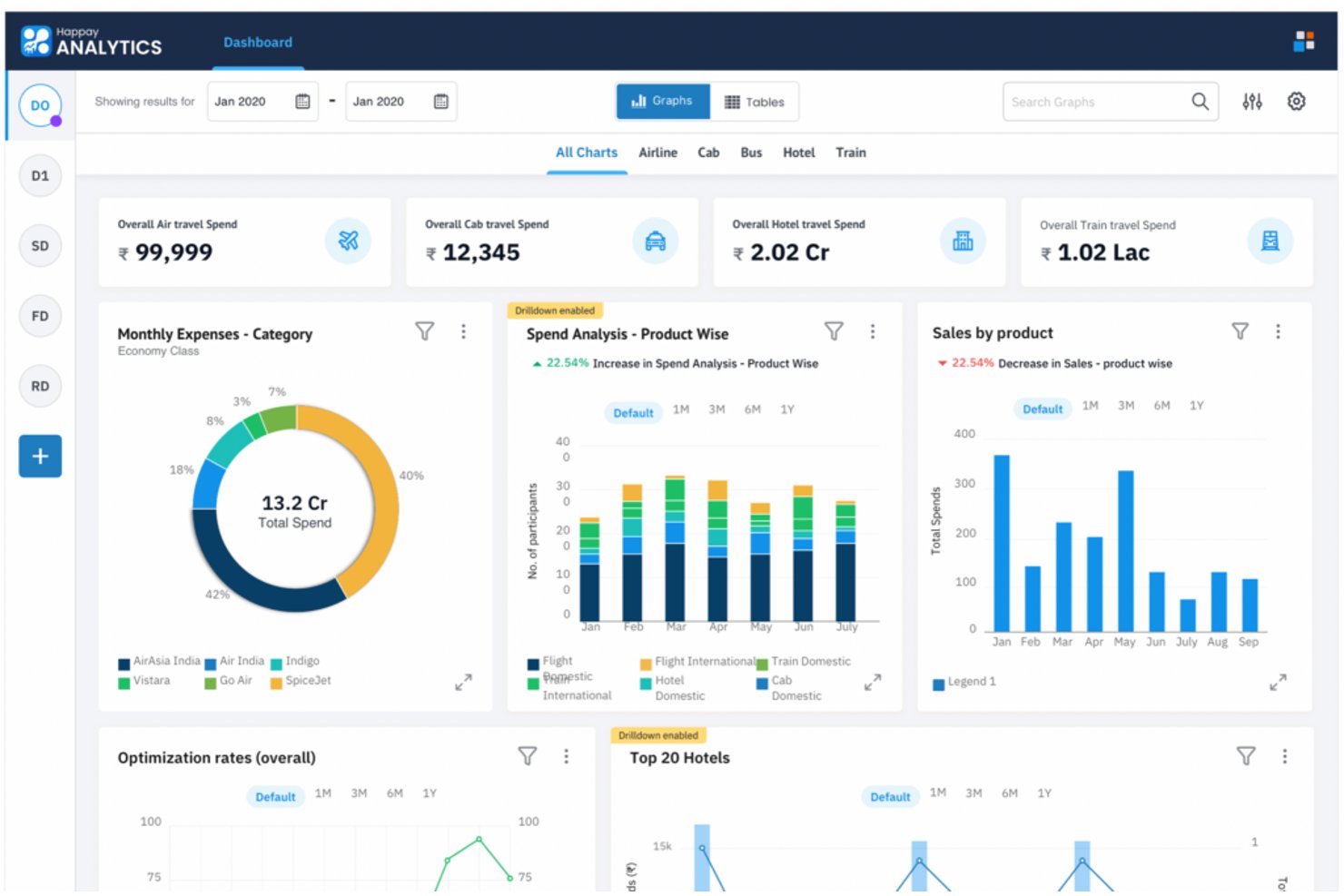Switch to Hotel tab
Screen dimensions: 1344x896
pyautogui.click(x=799, y=153)
